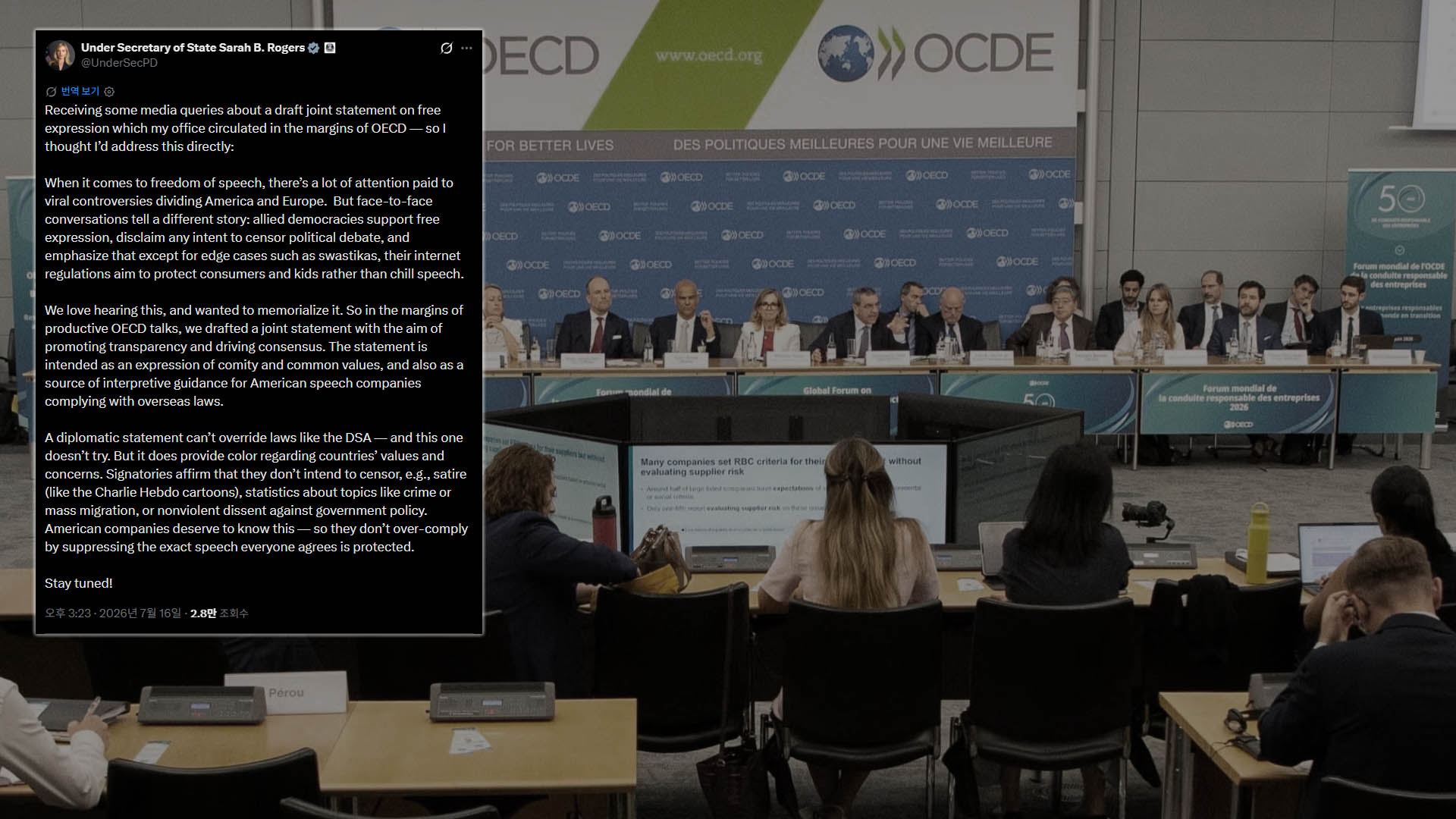Click the paragraph starting 'When it comes to freedom of speech'
Viewport: 1456px width, 819px height.
pos(254,228)
